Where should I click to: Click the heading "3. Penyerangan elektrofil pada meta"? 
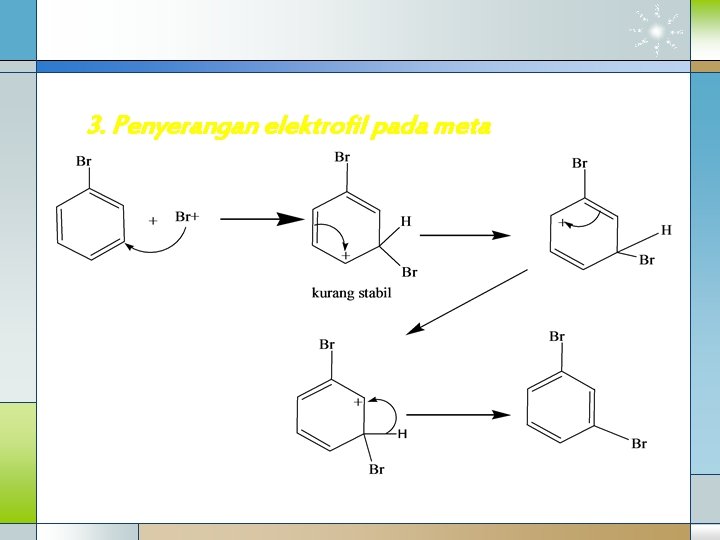[289, 126]
